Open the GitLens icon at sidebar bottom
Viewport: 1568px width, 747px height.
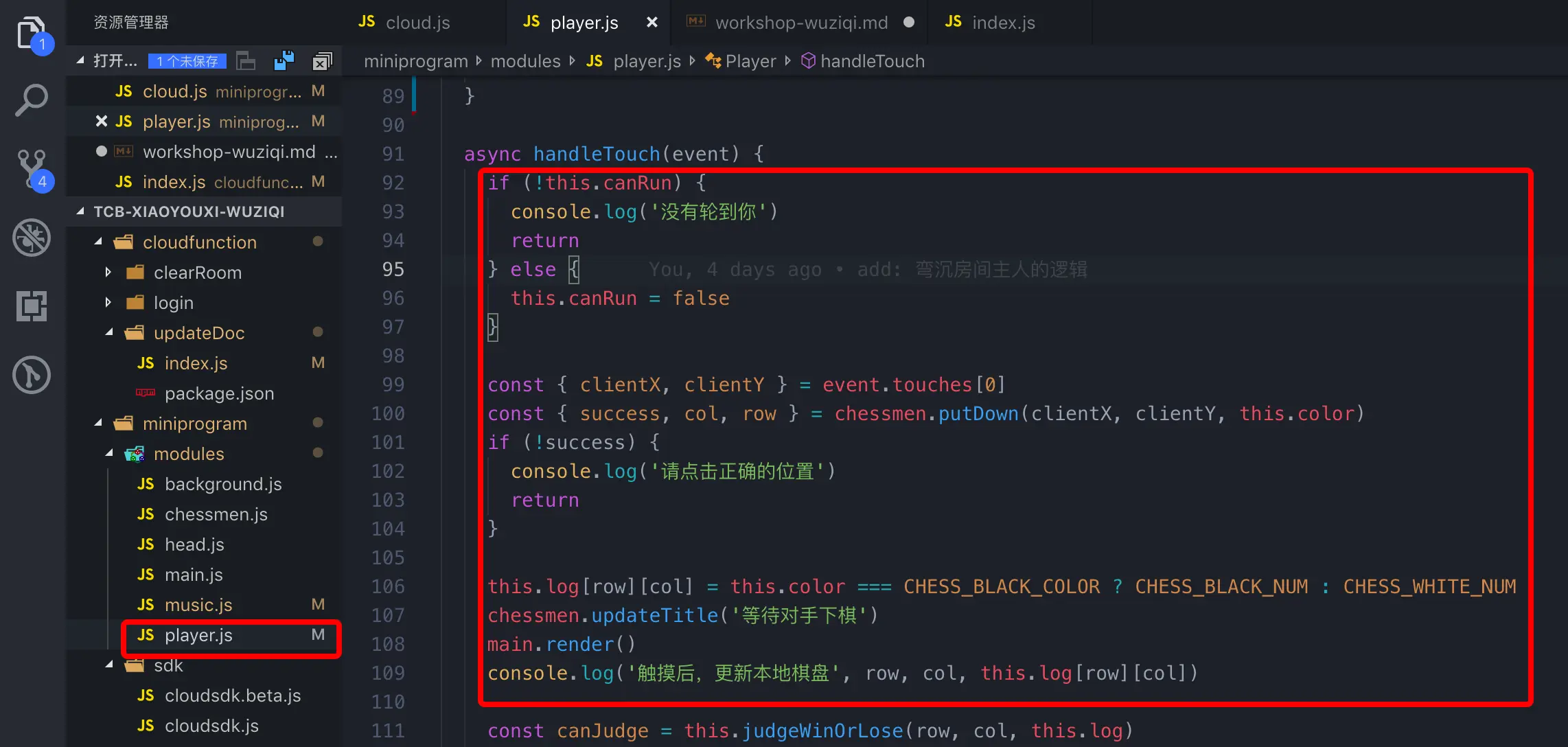coord(32,375)
